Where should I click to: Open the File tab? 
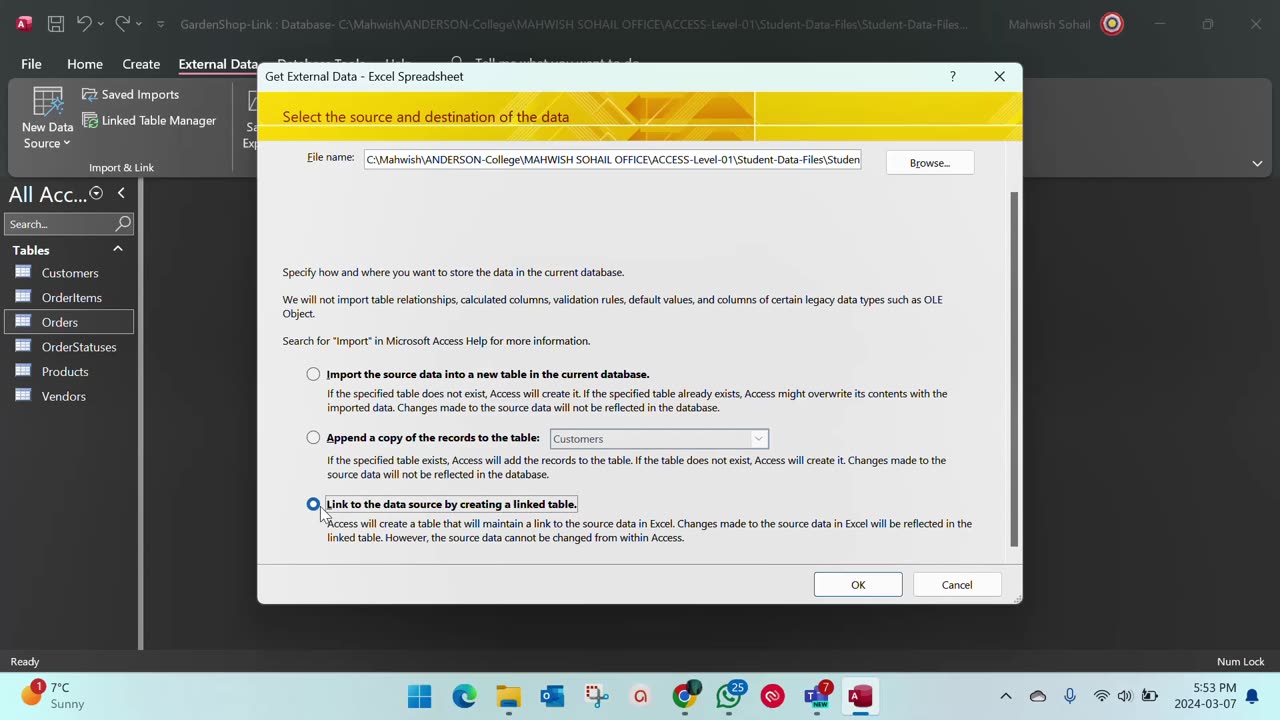coord(31,64)
